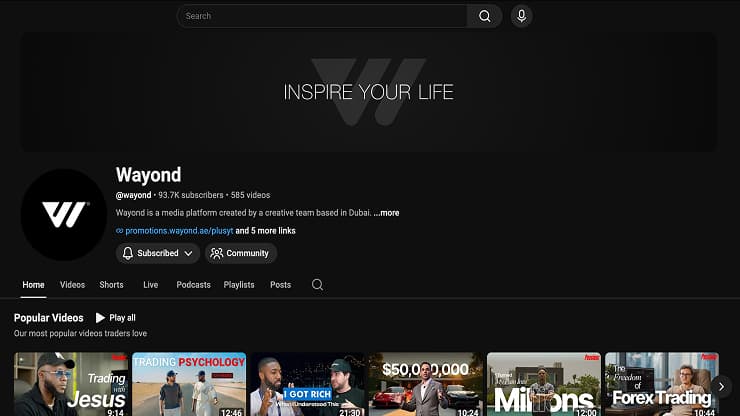Start voice search with microphone icon
This screenshot has width=740, height=416.
coord(521,16)
